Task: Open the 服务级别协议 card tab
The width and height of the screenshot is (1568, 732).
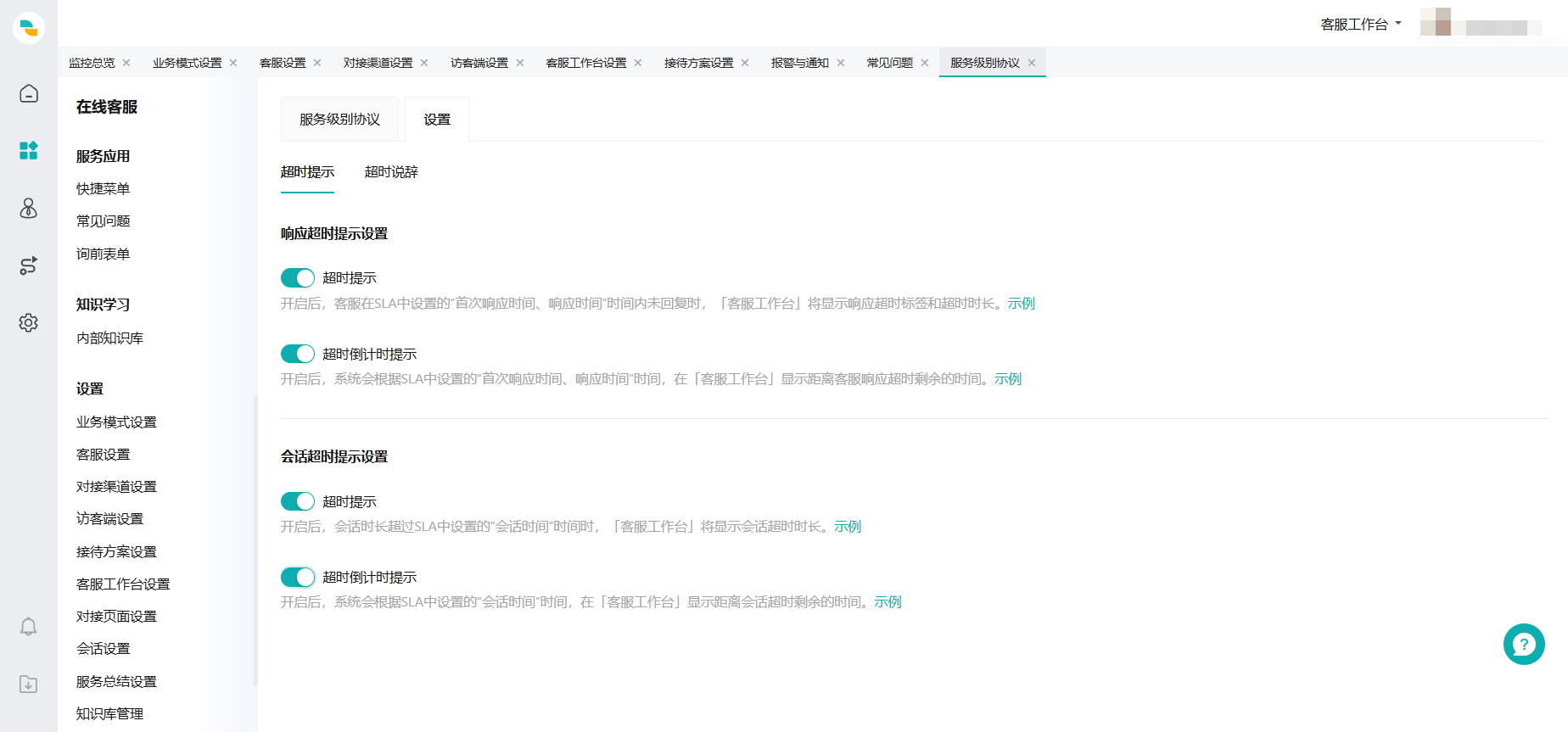Action: click(x=339, y=120)
